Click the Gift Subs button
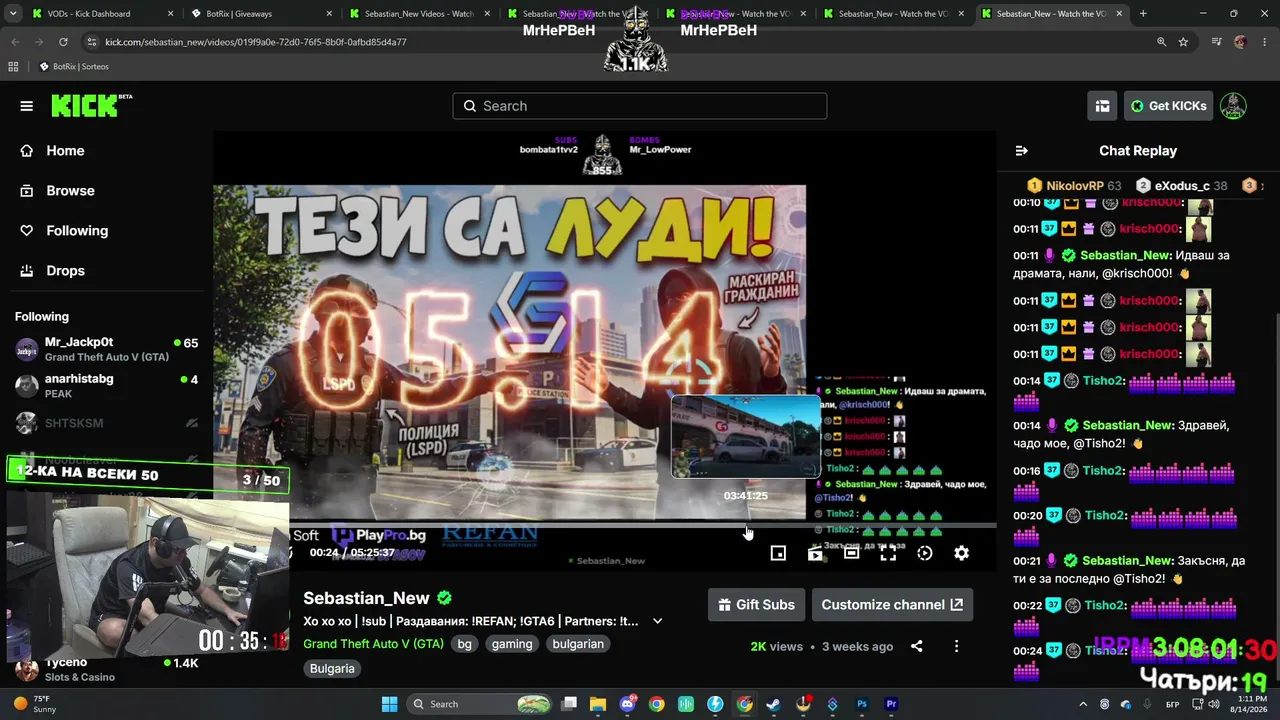This screenshot has height=720, width=1280. (x=756, y=605)
